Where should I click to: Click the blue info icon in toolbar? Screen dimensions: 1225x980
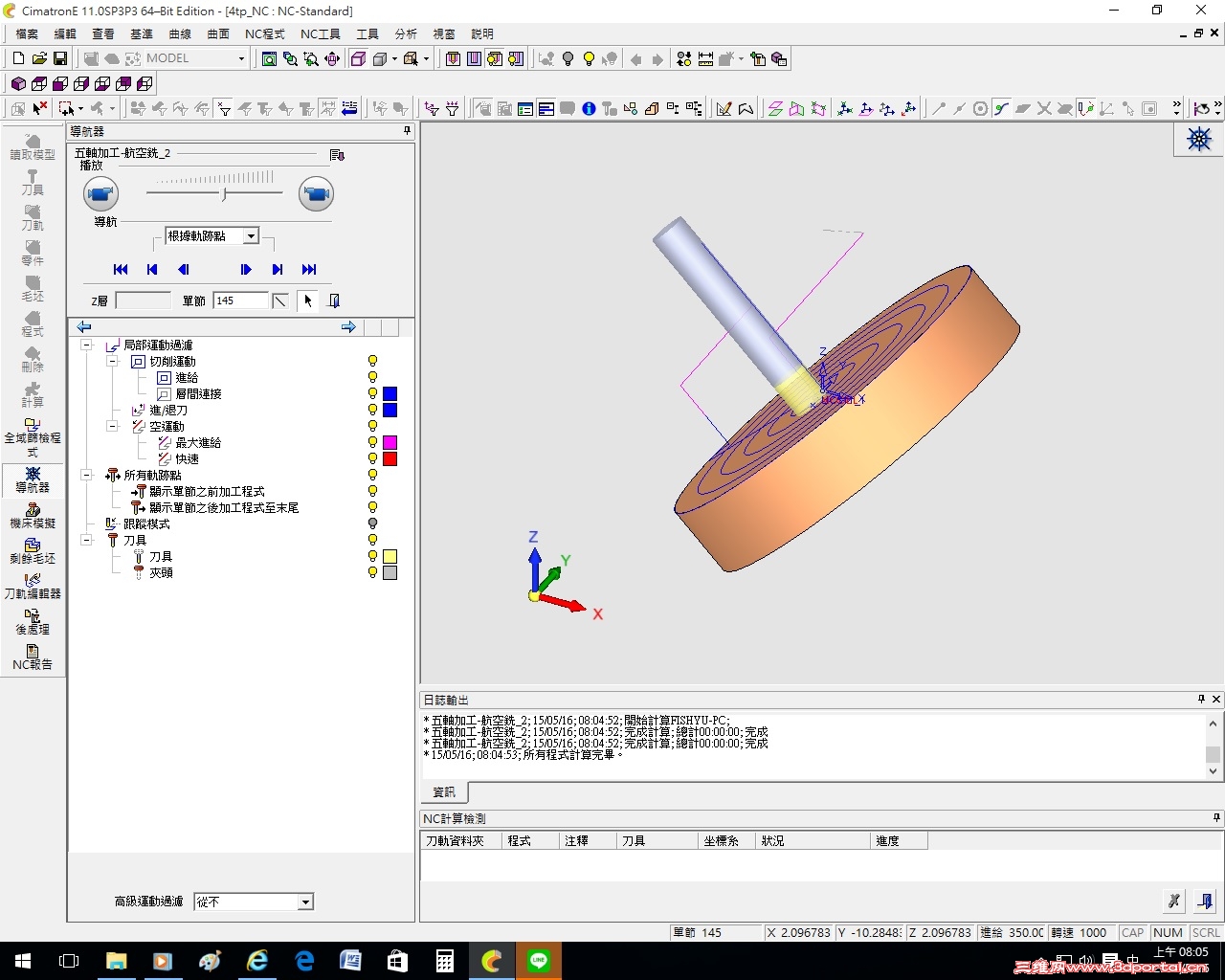(x=589, y=109)
